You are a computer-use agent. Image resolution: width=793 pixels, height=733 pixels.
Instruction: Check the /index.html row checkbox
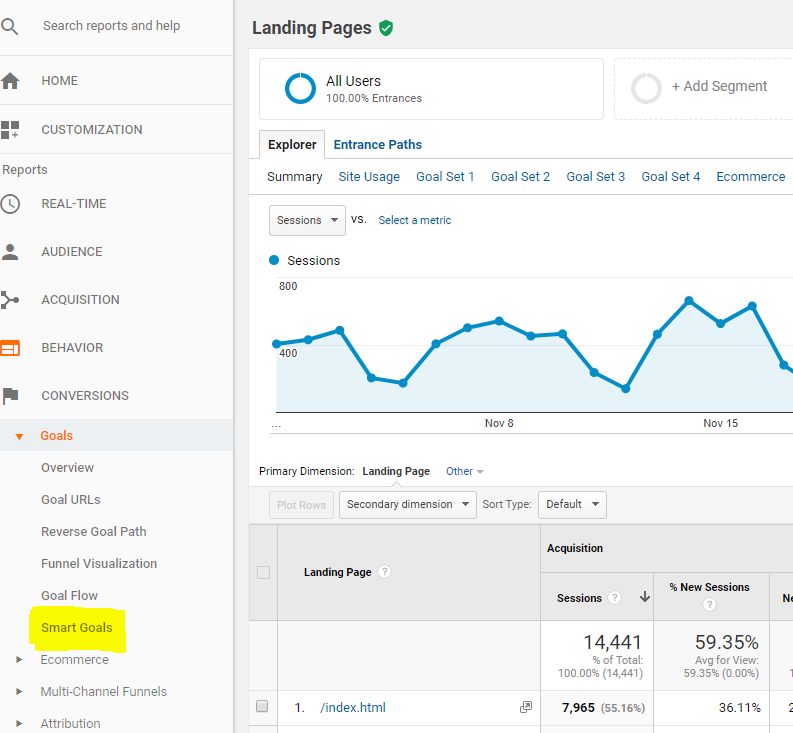pyautogui.click(x=262, y=706)
